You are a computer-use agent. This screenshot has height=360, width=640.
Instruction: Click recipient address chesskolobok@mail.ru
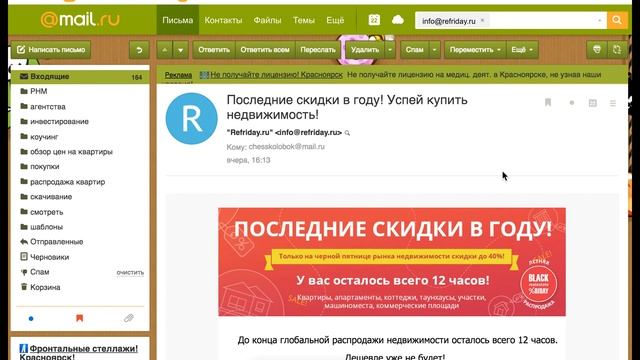(287, 147)
